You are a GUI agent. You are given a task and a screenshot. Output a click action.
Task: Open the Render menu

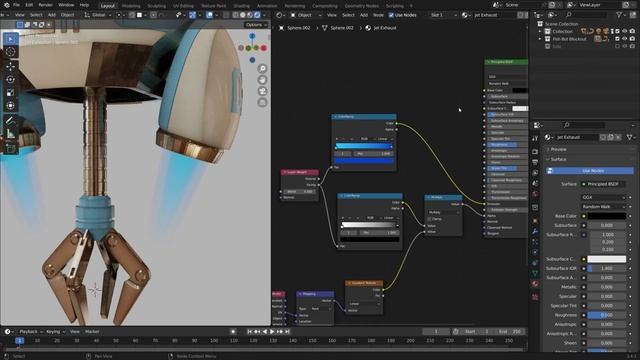[45, 5]
